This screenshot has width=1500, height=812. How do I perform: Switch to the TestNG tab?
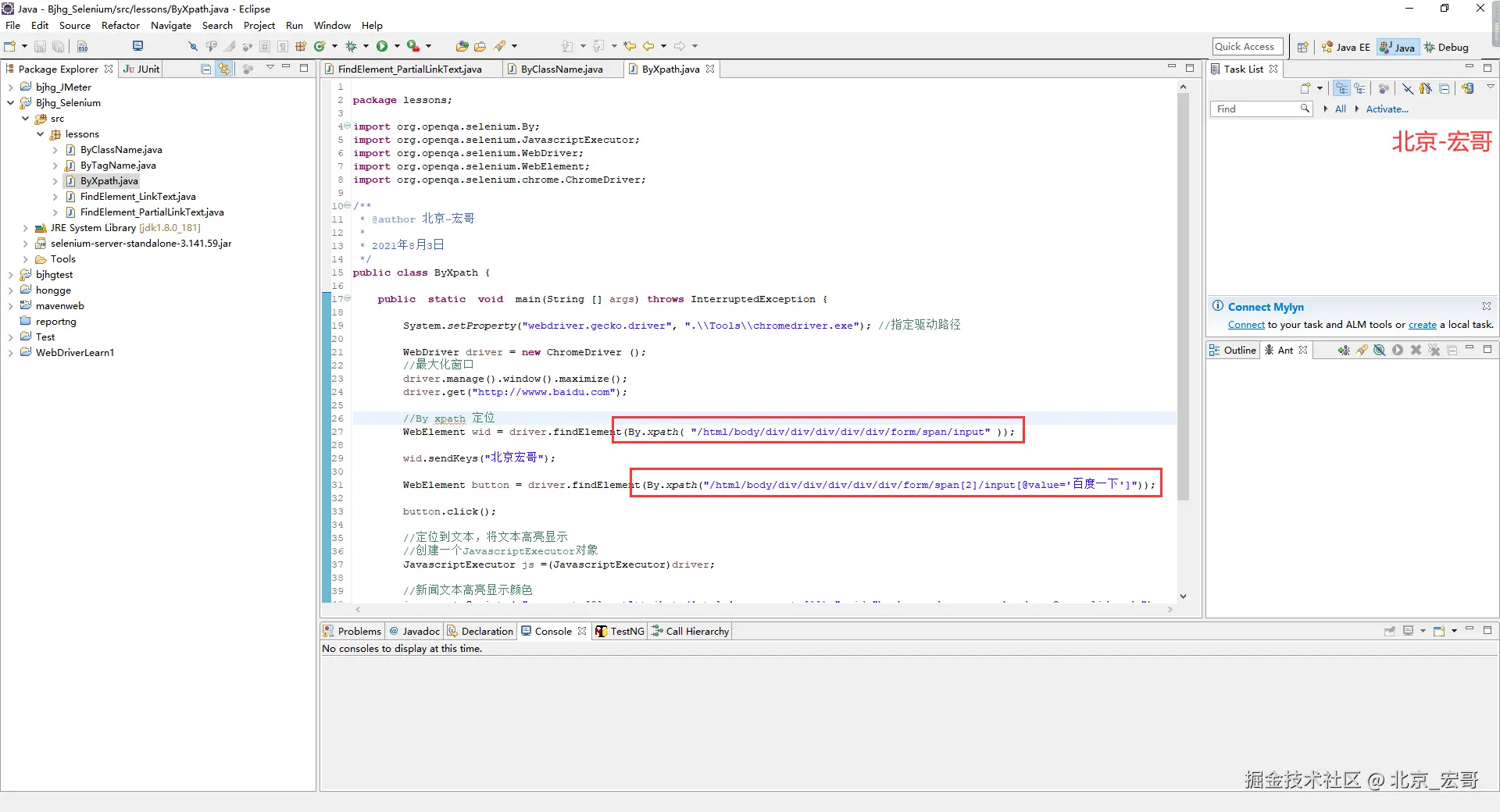(x=620, y=631)
